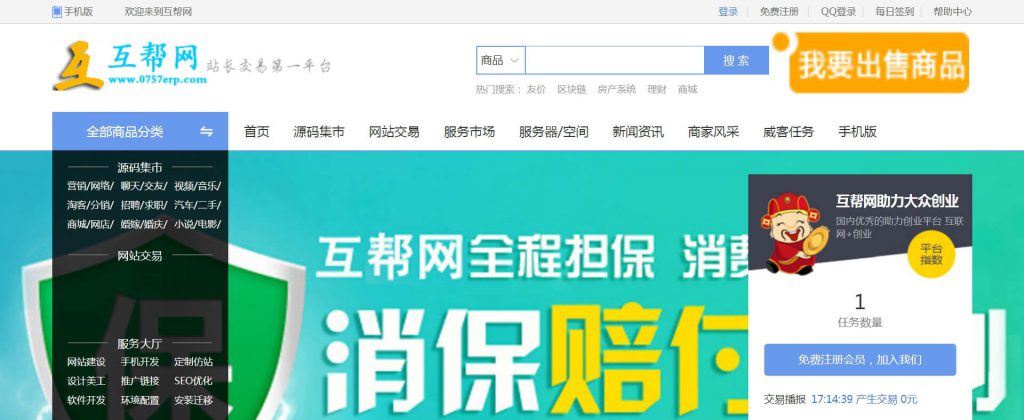The width and height of the screenshot is (1024, 420).
Task: Open the 源码集市 navigation tab
Action: pos(319,132)
